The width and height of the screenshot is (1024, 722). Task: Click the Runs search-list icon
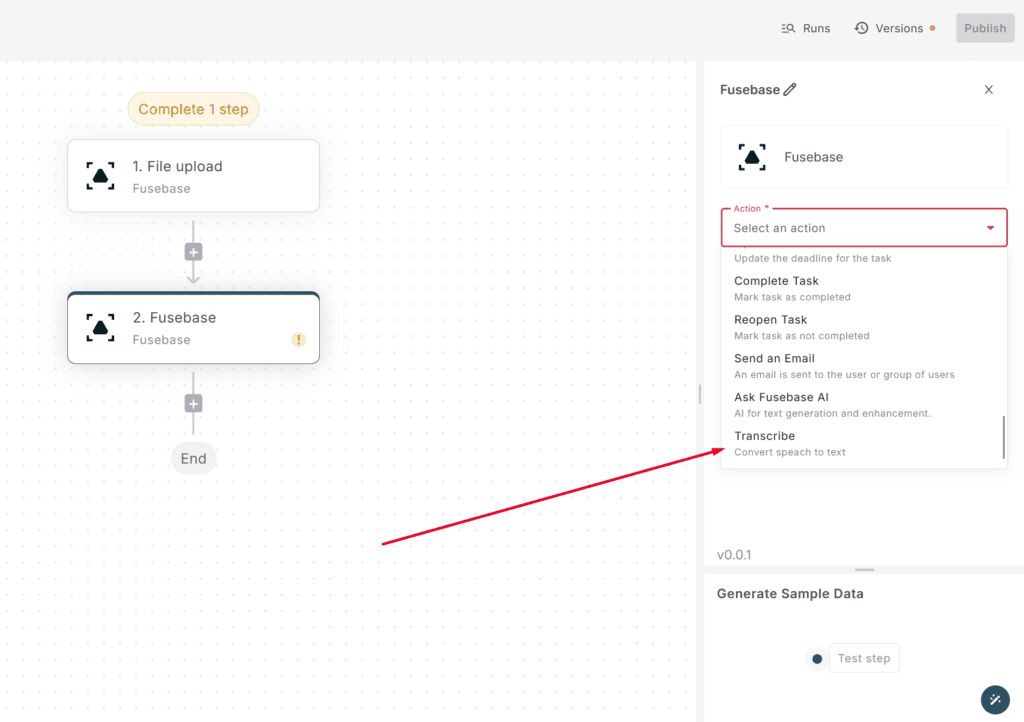pos(788,28)
